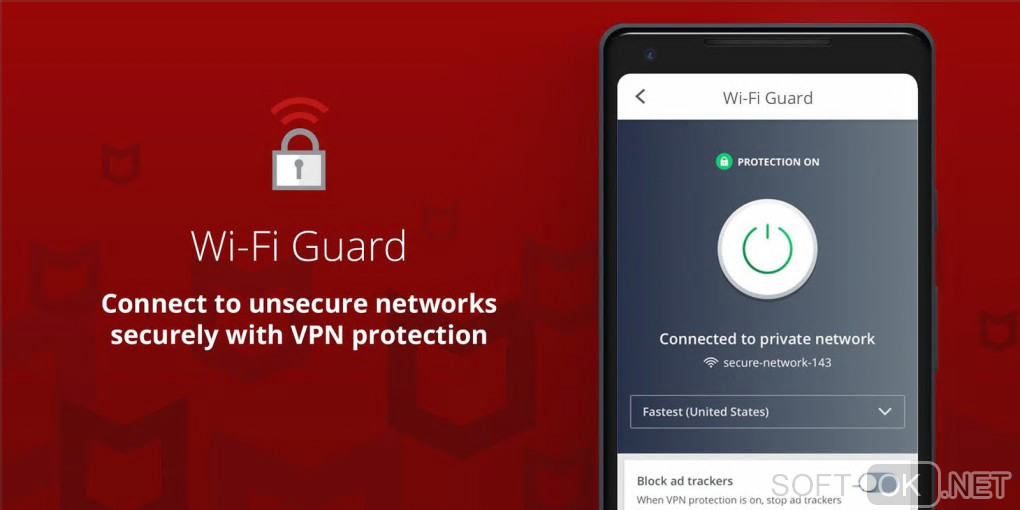The height and width of the screenshot is (510, 1020).
Task: Click the VPN protection tagline text
Action: pyautogui.click(x=299, y=319)
